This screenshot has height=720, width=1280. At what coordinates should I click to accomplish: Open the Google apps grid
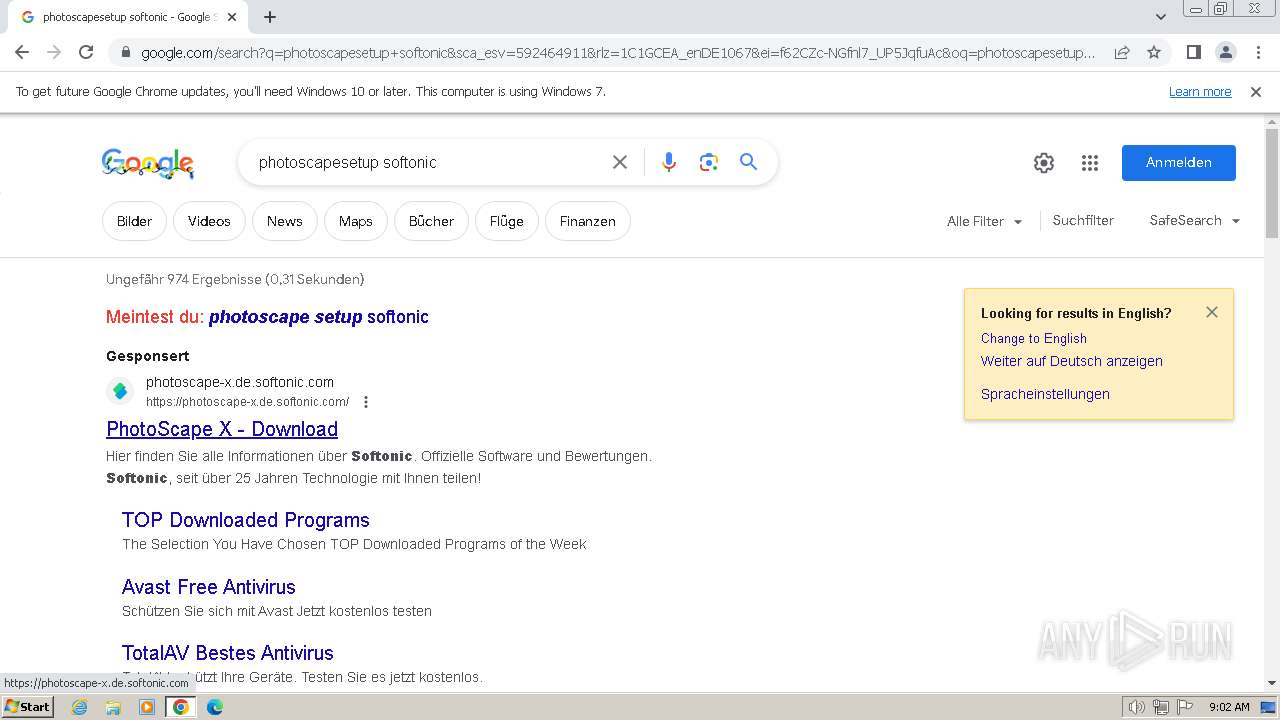click(1090, 163)
